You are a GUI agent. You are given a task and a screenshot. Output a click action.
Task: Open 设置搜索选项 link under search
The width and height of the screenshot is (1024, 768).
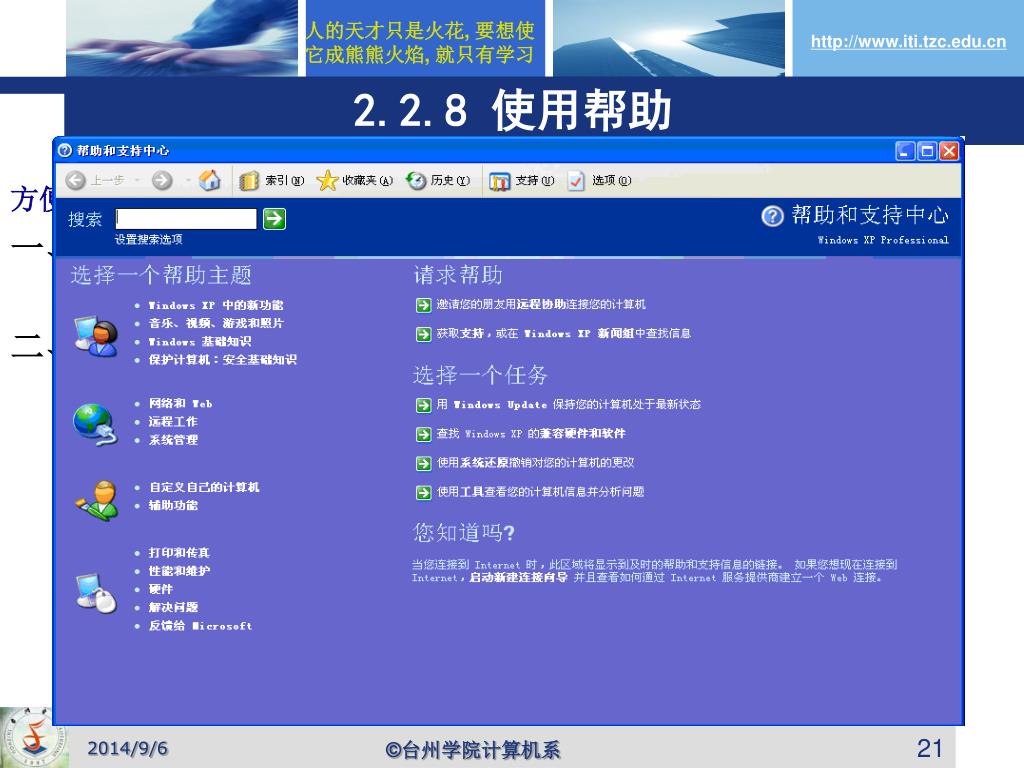148,240
